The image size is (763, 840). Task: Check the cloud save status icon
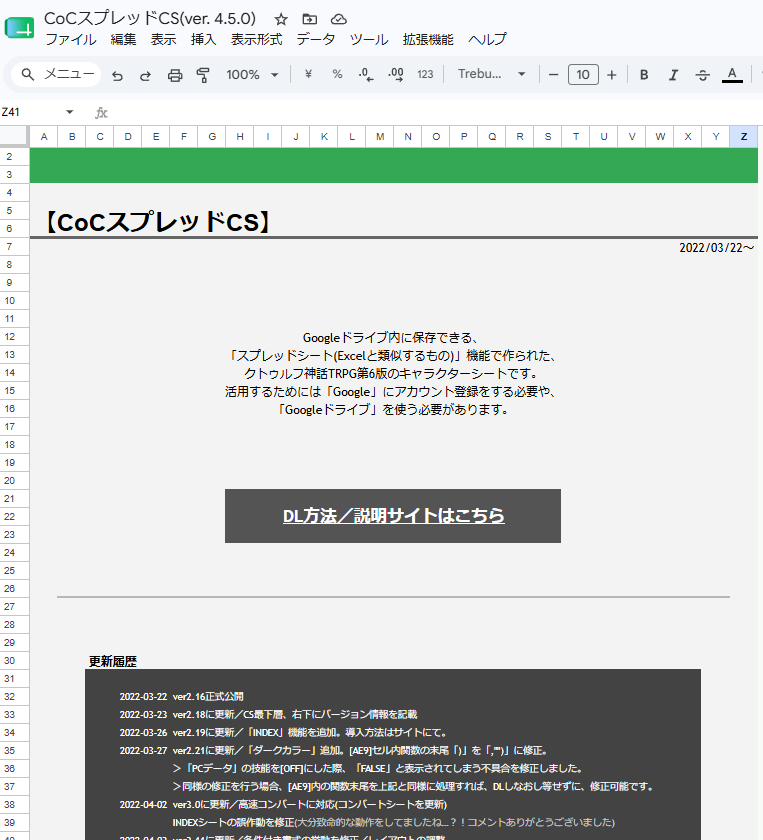[339, 19]
